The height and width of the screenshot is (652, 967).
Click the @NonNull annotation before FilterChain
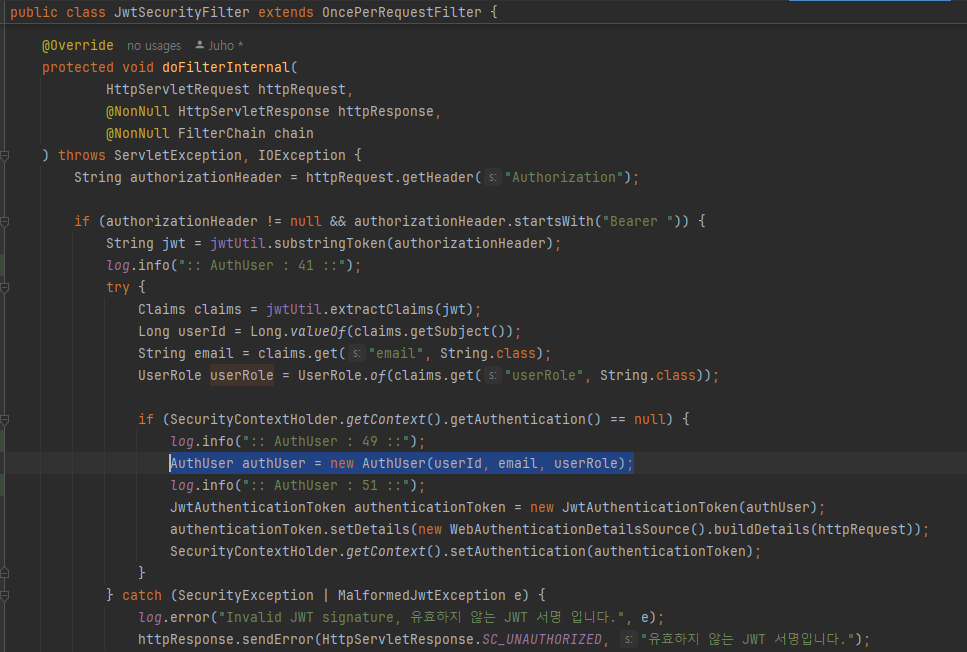coord(138,133)
